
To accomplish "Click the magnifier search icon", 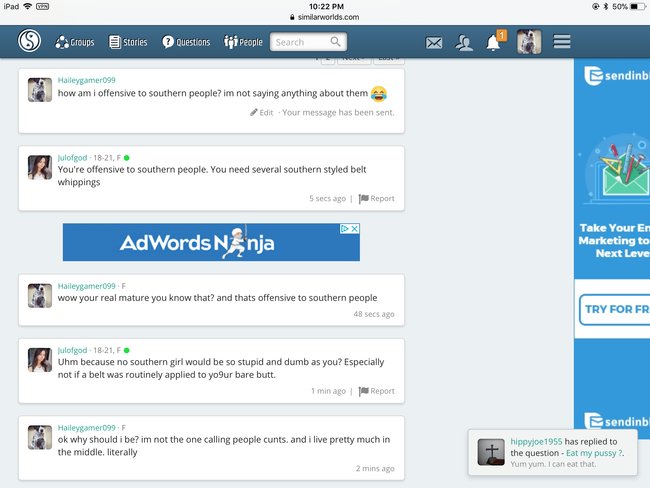I will point(335,41).
